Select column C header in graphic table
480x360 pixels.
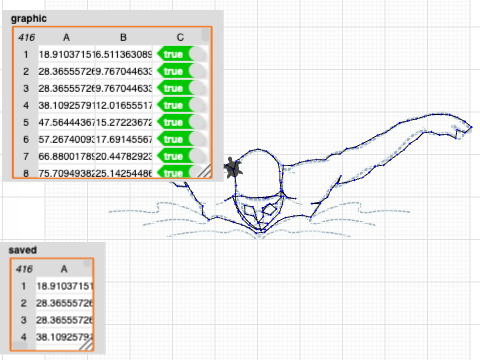(x=180, y=37)
